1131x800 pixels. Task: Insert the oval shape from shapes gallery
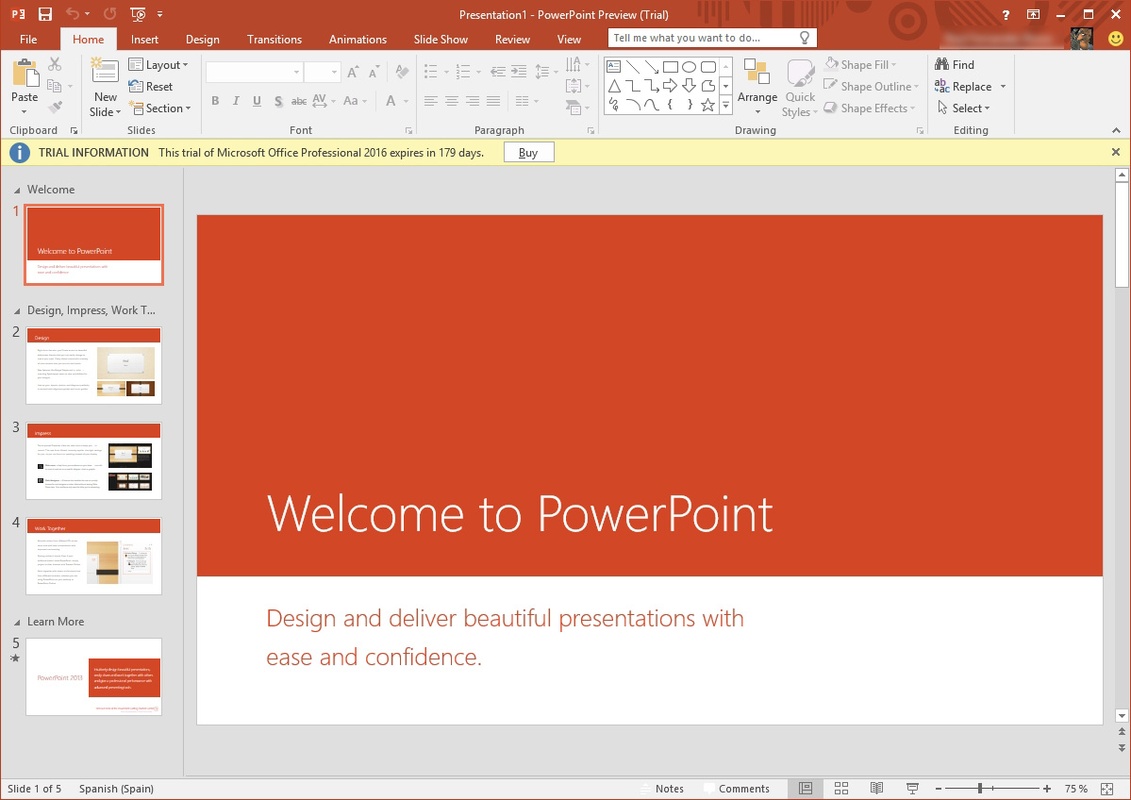pyautogui.click(x=689, y=67)
